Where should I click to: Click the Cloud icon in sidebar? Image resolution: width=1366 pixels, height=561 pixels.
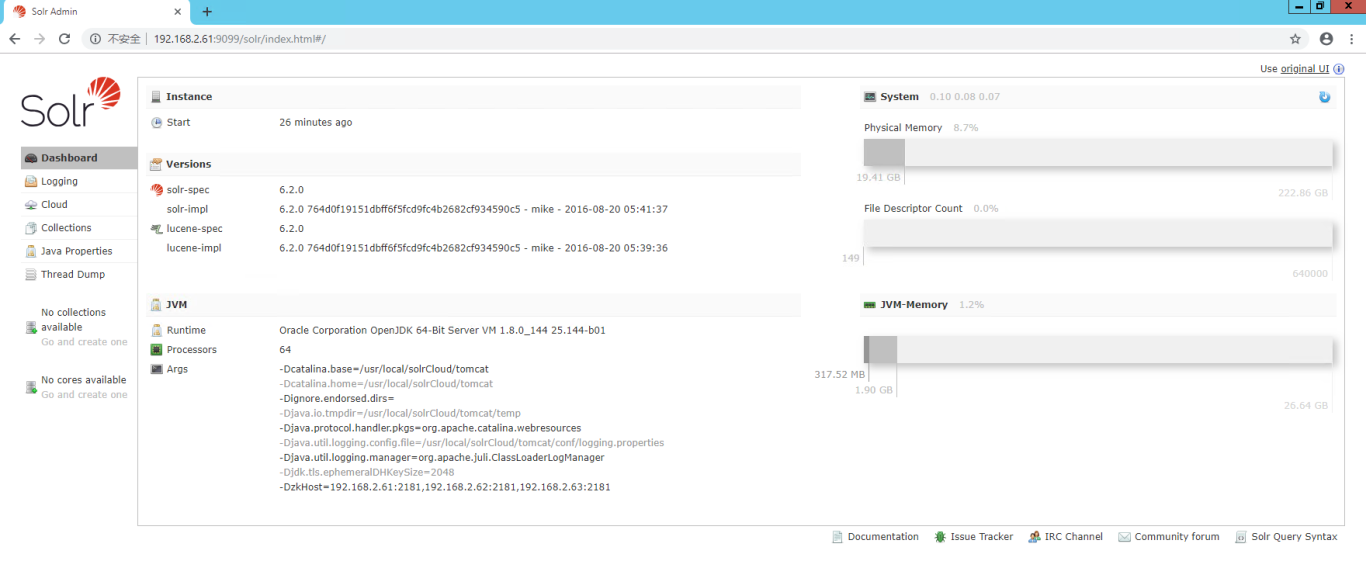click(x=31, y=205)
